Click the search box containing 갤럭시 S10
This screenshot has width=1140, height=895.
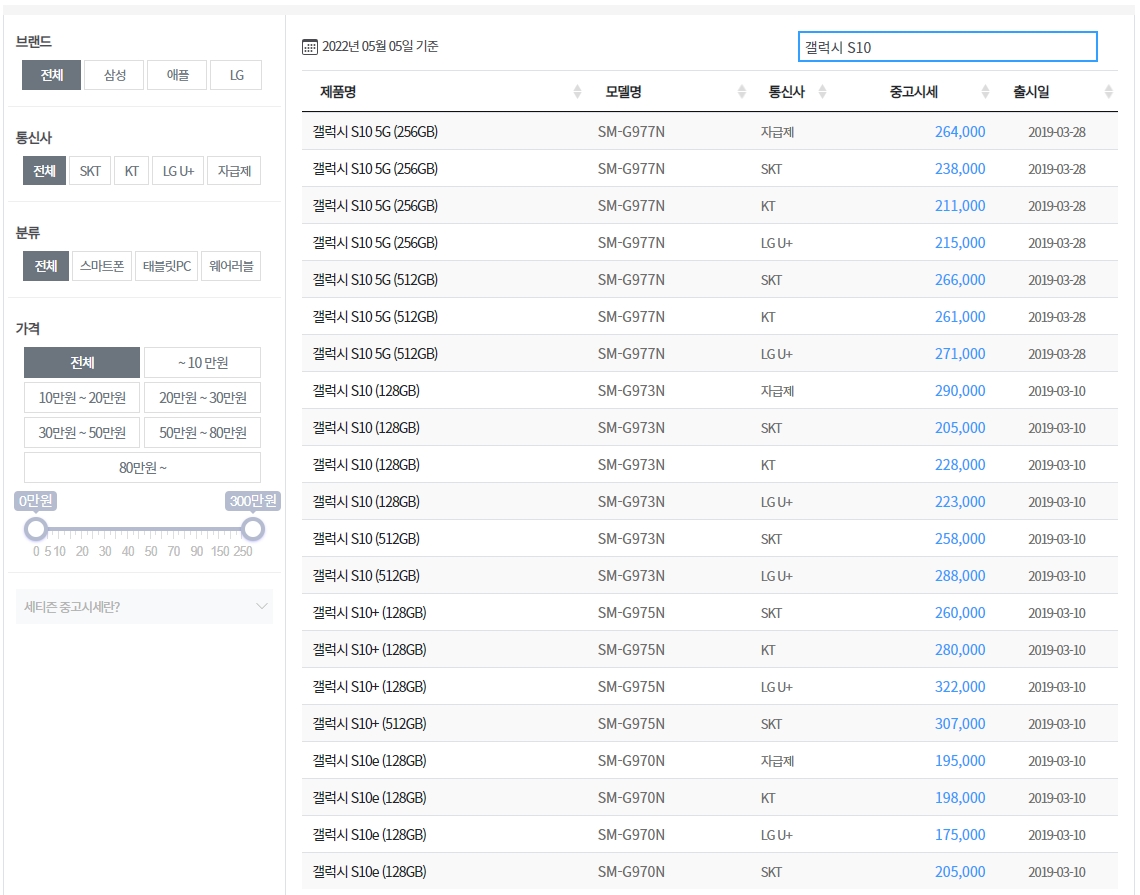click(947, 47)
